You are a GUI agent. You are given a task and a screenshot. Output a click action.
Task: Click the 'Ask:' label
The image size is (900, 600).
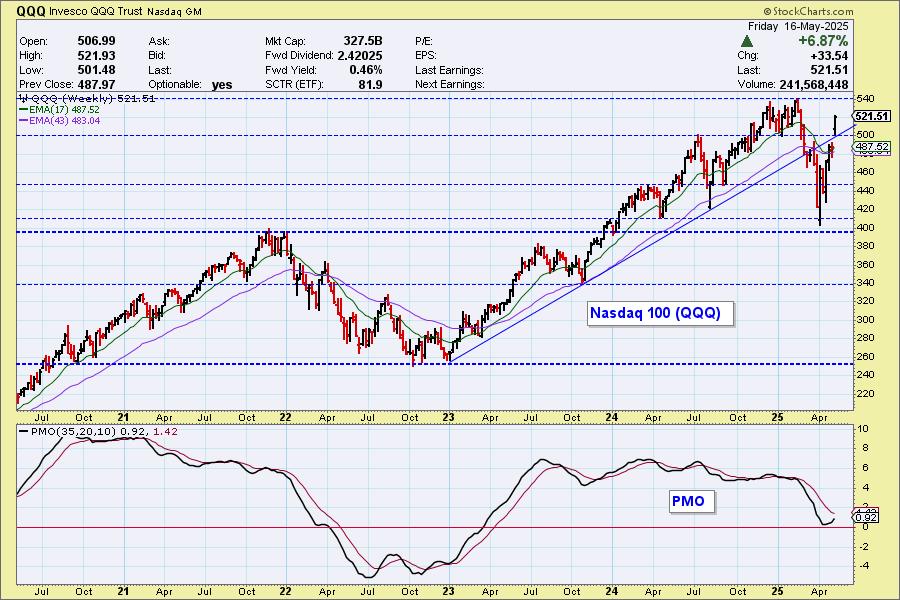pyautogui.click(x=158, y=41)
